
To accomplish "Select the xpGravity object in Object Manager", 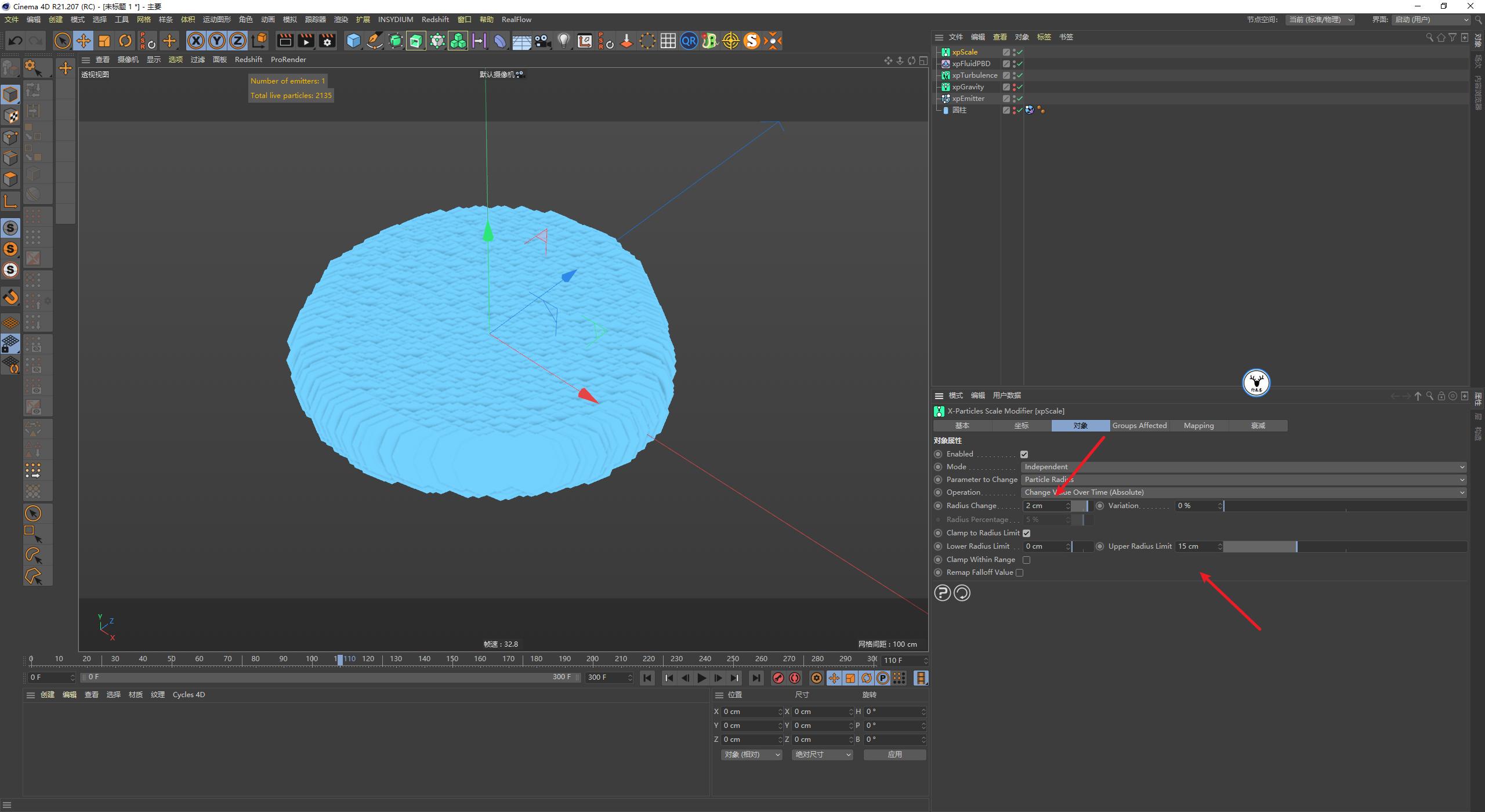I will [x=968, y=86].
